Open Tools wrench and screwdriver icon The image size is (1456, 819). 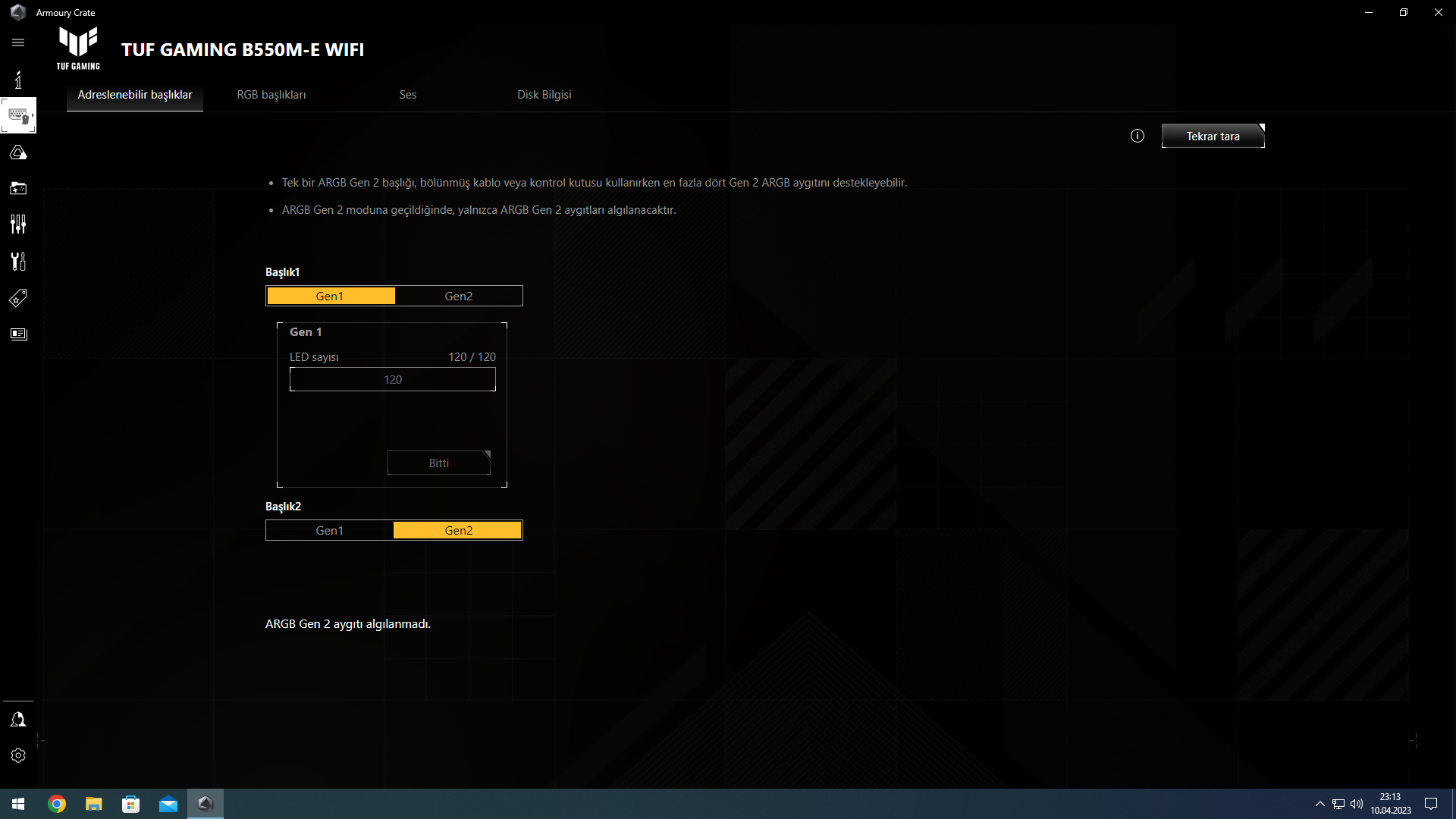coord(18,261)
